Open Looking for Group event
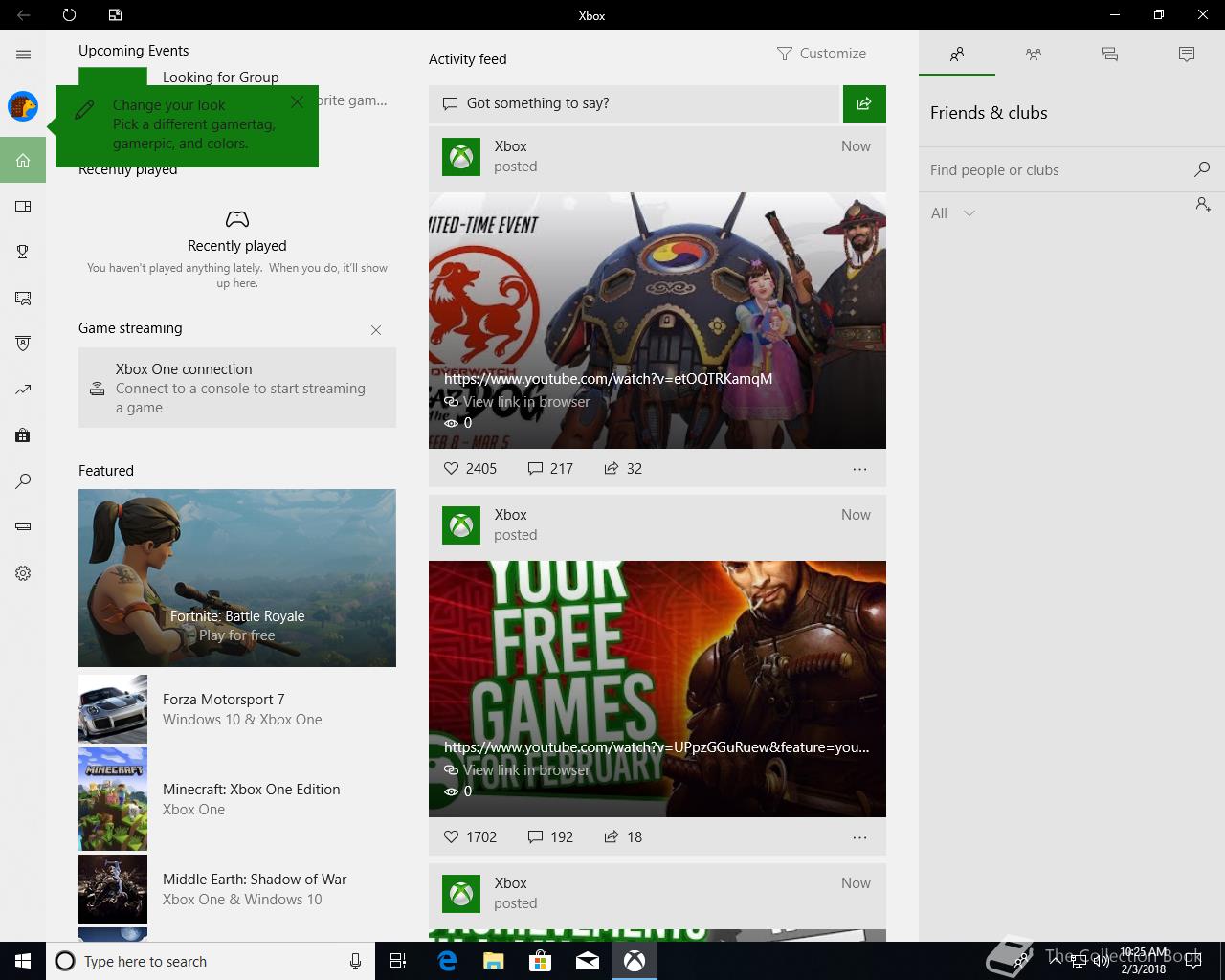 tap(221, 78)
